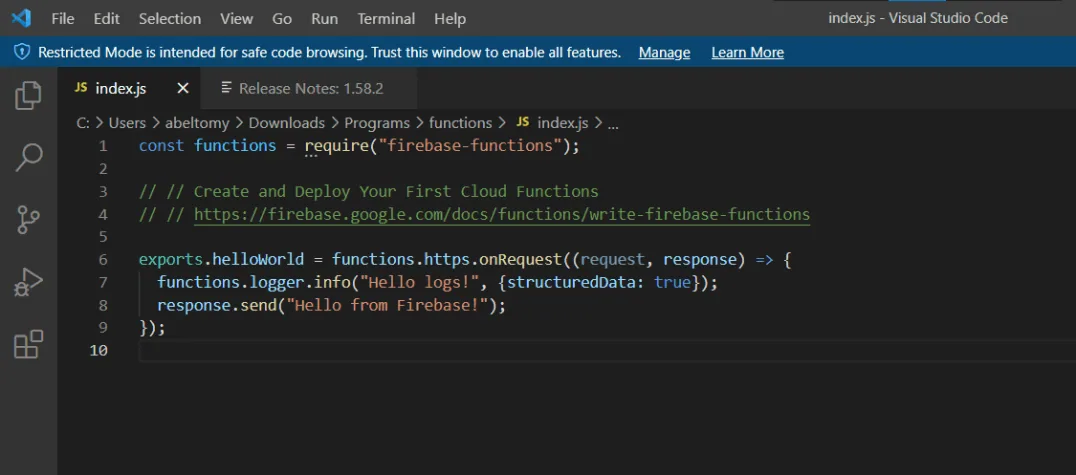Image resolution: width=1076 pixels, height=475 pixels.
Task: Click the const keyword on line 1
Action: point(161,146)
